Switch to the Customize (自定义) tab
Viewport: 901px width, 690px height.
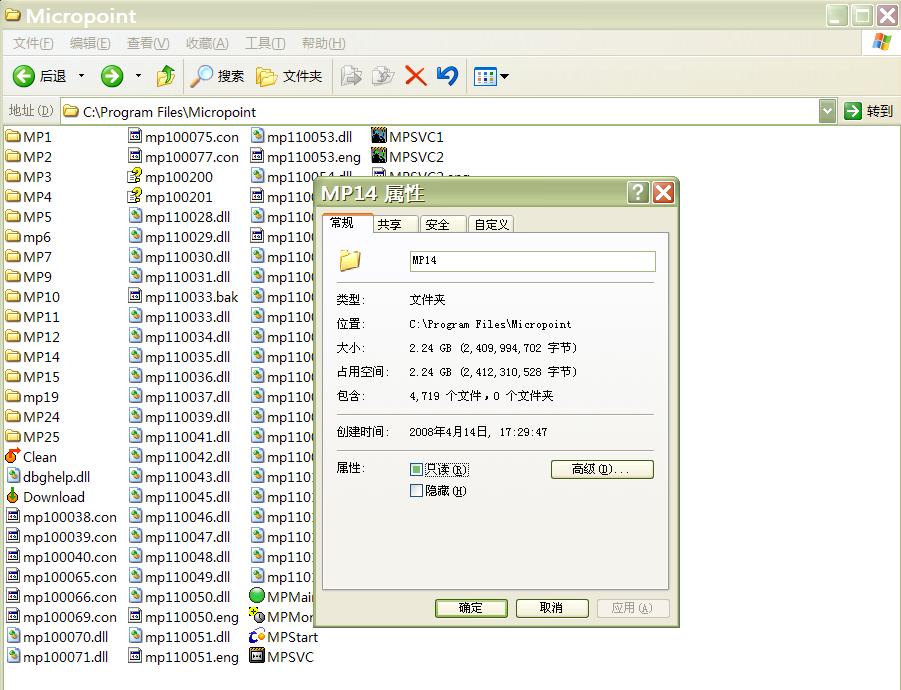[x=491, y=225]
